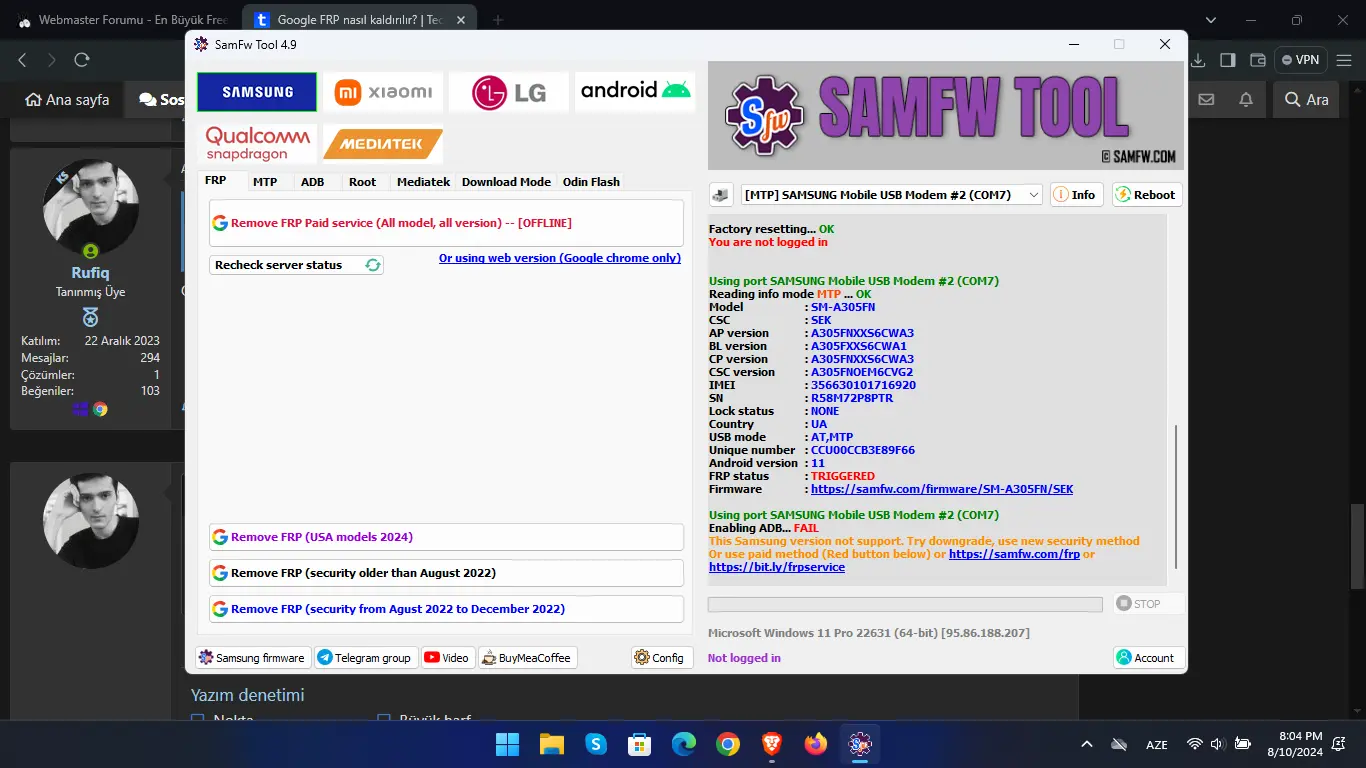Image resolution: width=1366 pixels, height=768 pixels.
Task: Click the IMEI value 356630101716920
Action: [x=863, y=385]
